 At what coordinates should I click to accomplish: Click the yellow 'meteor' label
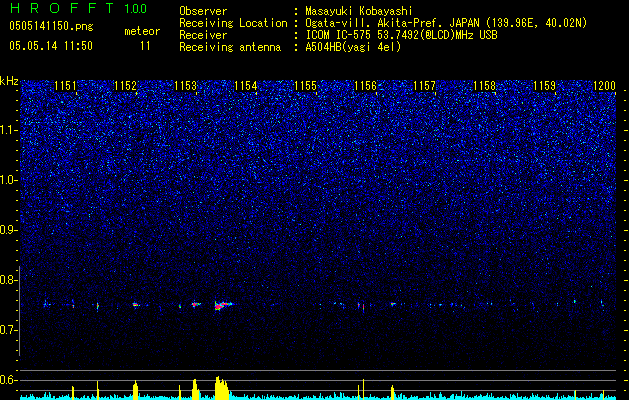(x=142, y=31)
